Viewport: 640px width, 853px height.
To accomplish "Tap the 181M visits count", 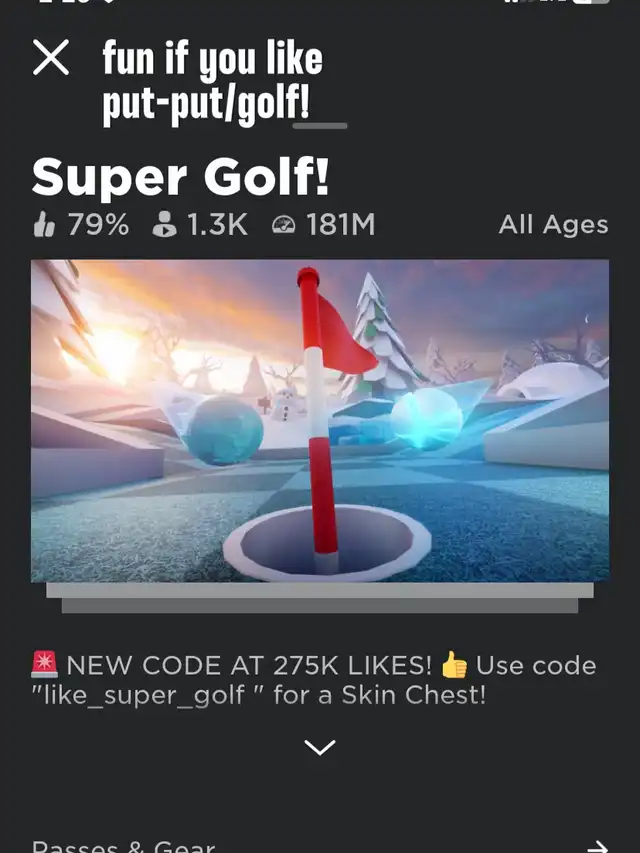I will coord(341,224).
